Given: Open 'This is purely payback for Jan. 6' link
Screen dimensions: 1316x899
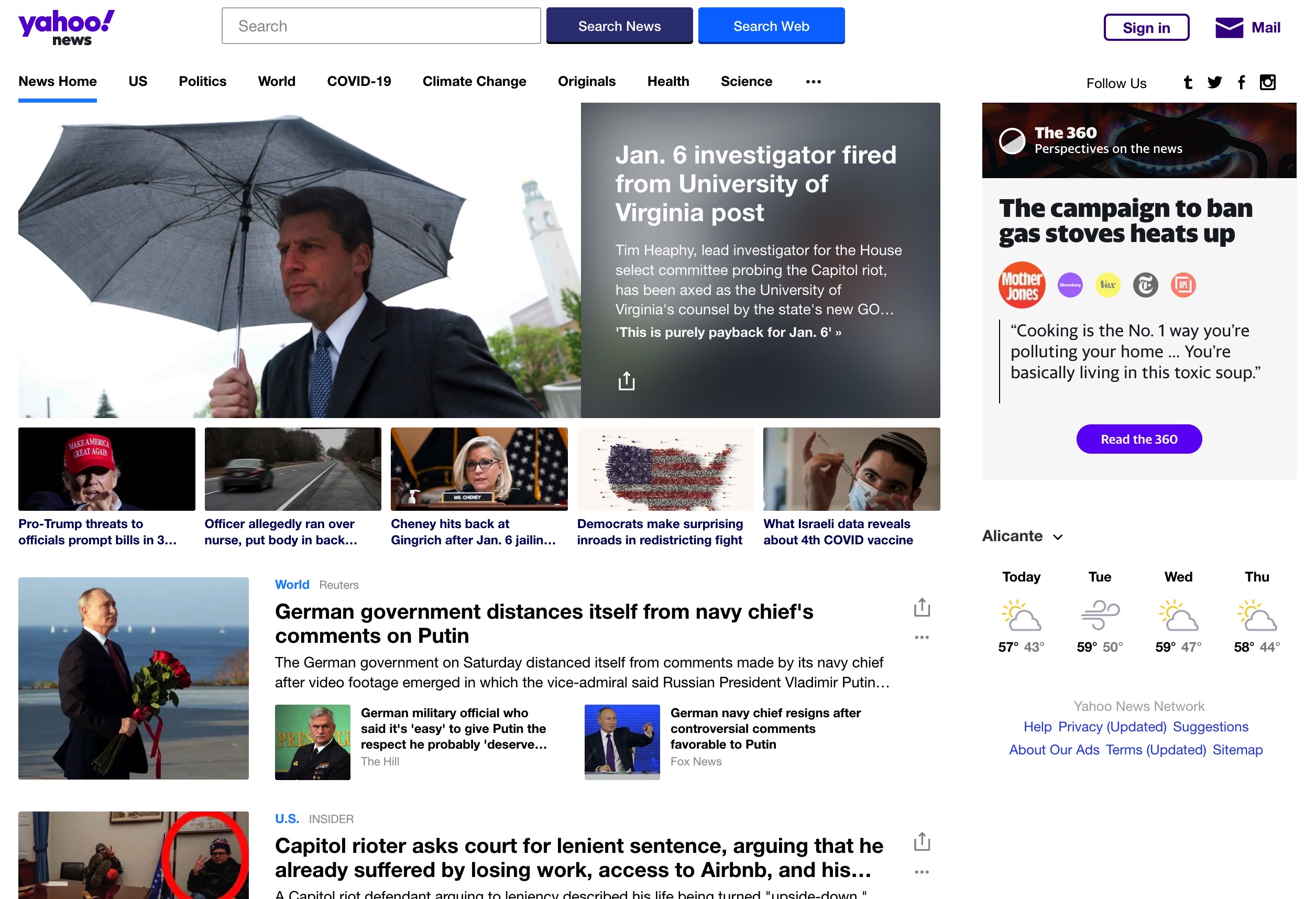Looking at the screenshot, I should point(728,332).
